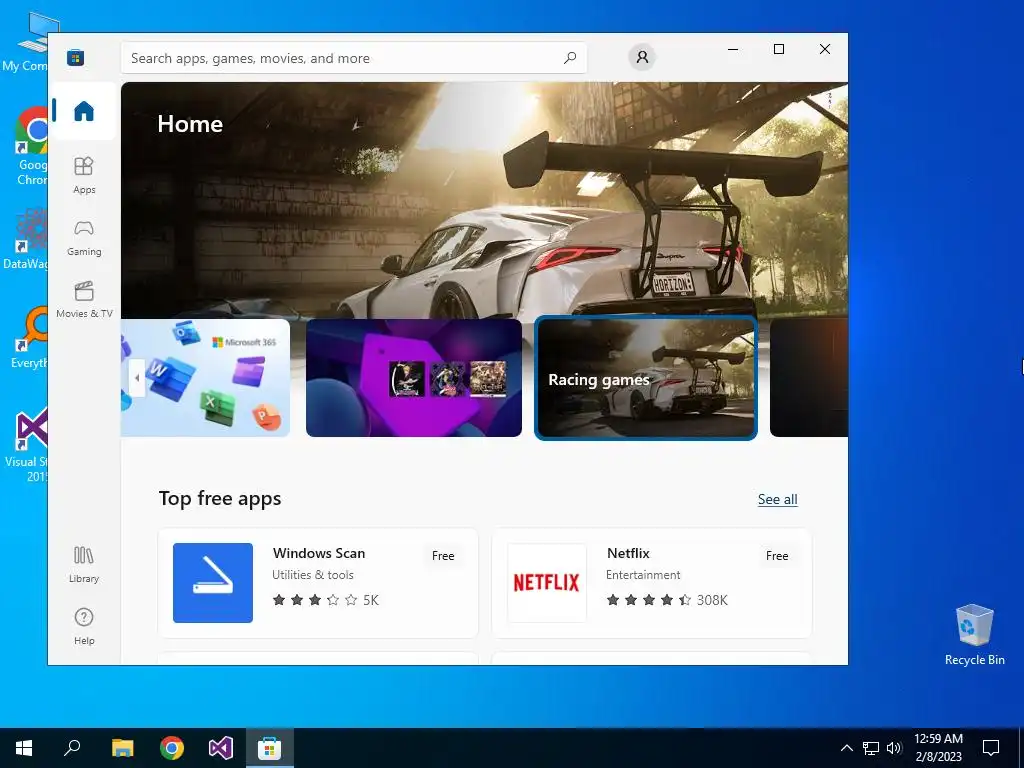Open Help in the Store sidebar
The height and width of the screenshot is (768, 1024).
click(x=84, y=626)
